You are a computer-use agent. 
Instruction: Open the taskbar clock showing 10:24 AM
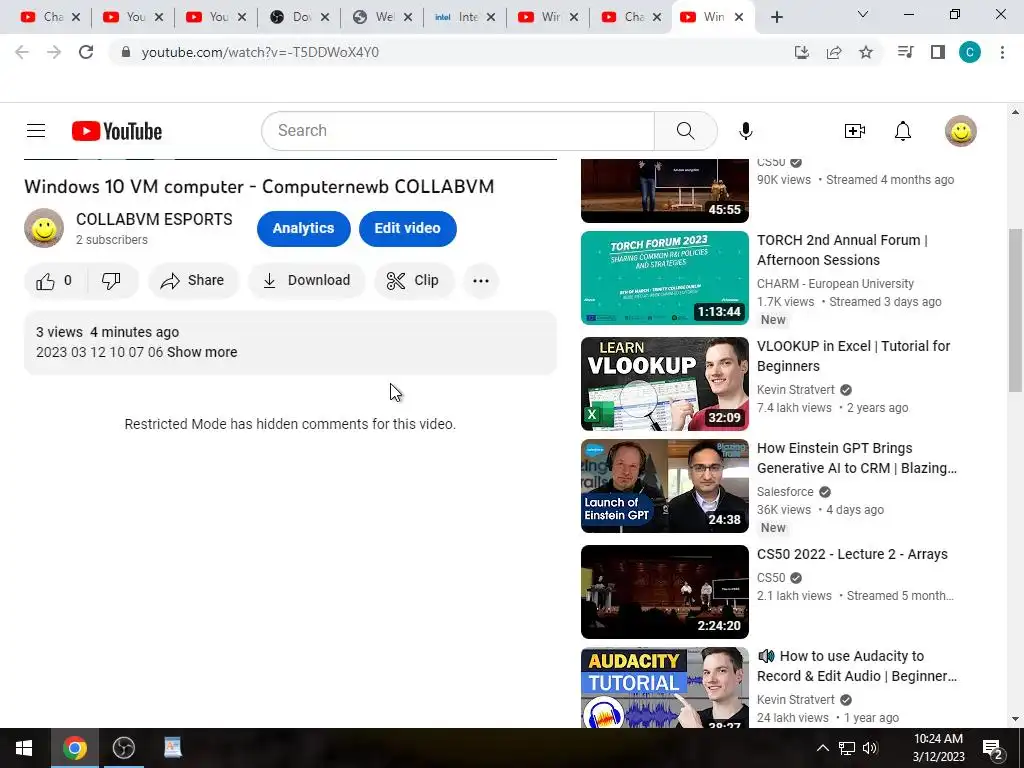[938, 748]
